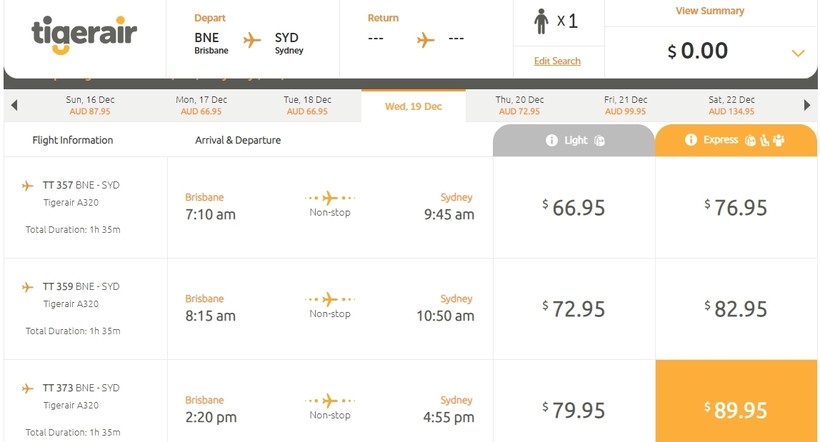Open the Edit Search link
This screenshot has width=820, height=442.
click(x=557, y=61)
